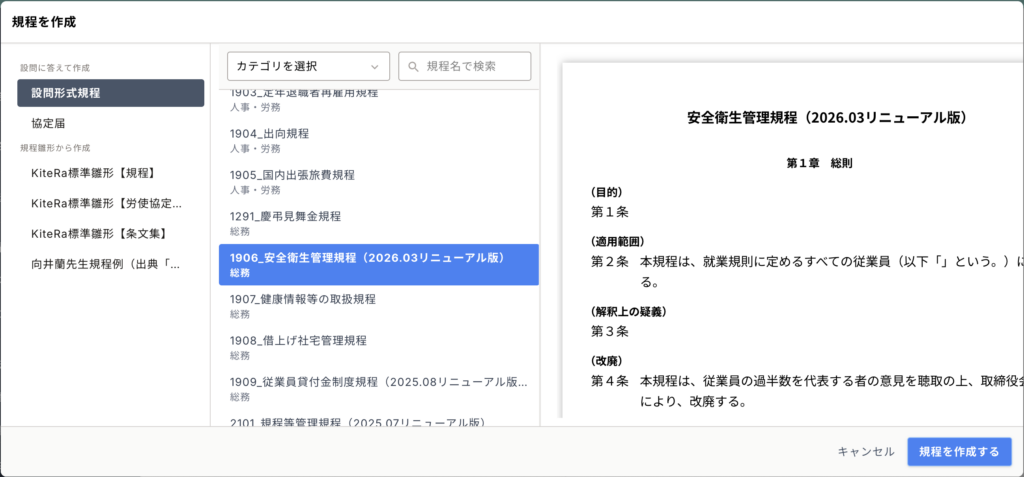Open 向井蘭先生規程例 templates
The width and height of the screenshot is (1024, 477).
(x=110, y=264)
